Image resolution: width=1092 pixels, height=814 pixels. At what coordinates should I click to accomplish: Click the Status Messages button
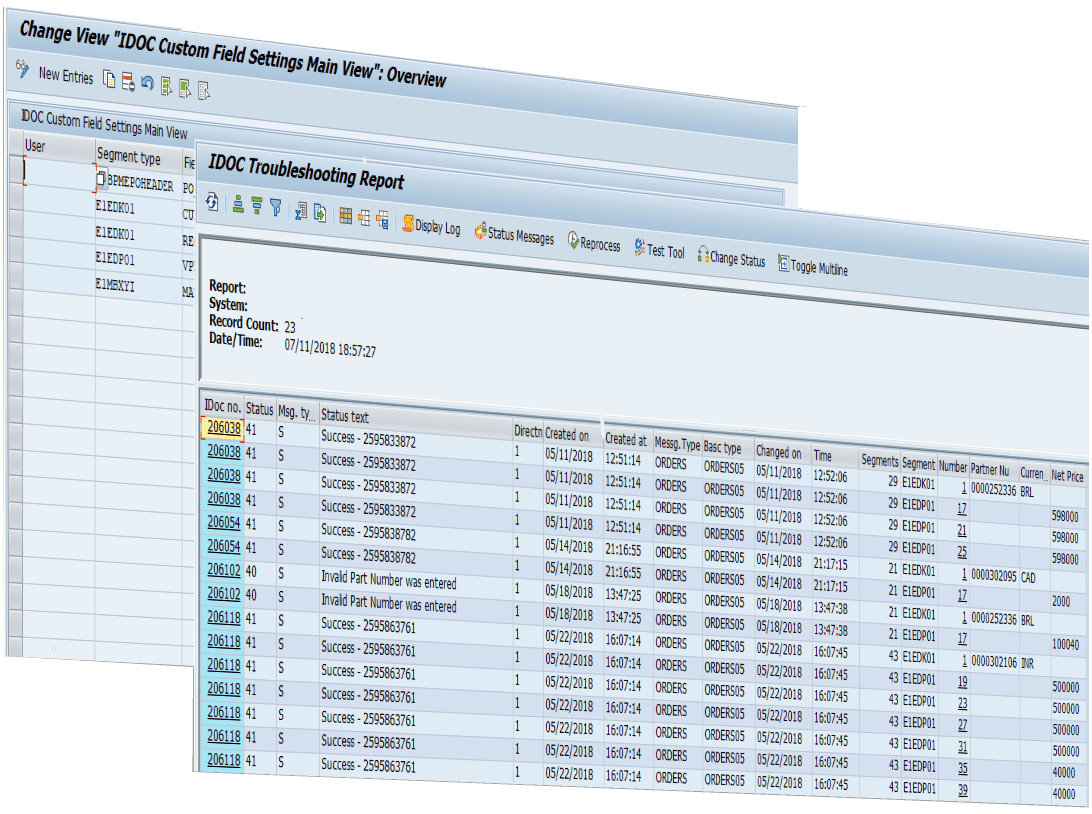coord(515,234)
